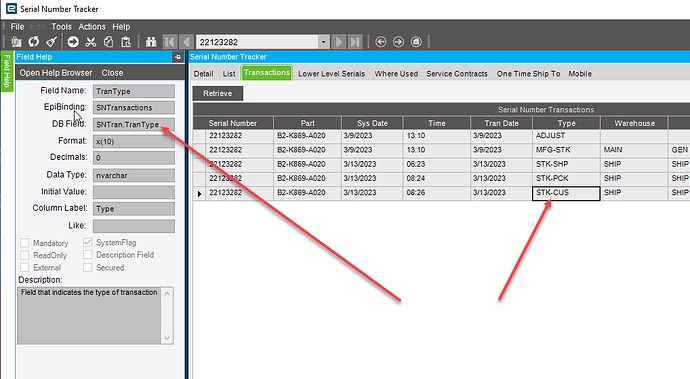
Task: Click the Refresh toolbar icon
Action: pos(34,42)
